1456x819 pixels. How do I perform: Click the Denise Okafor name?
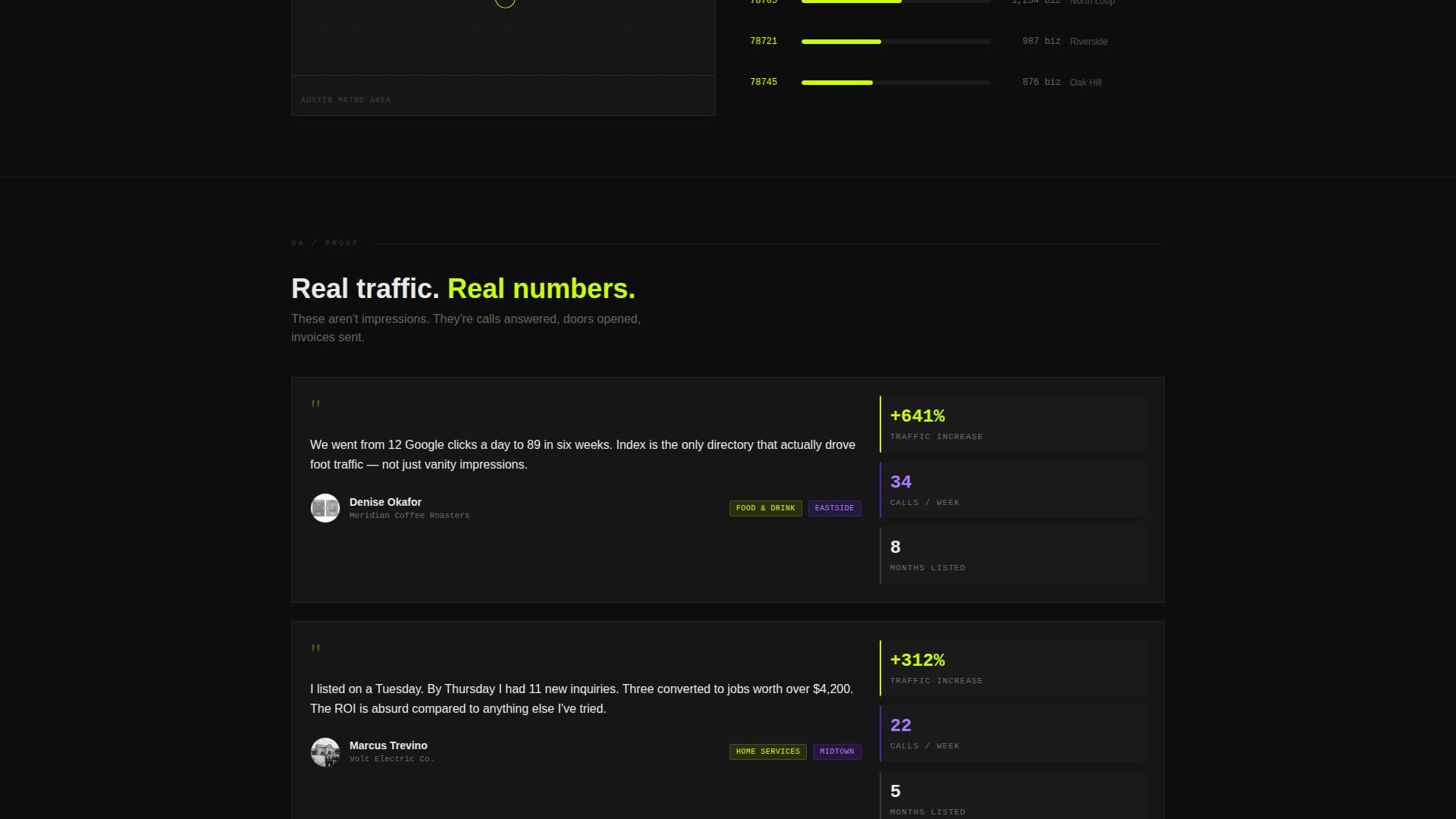click(x=385, y=502)
